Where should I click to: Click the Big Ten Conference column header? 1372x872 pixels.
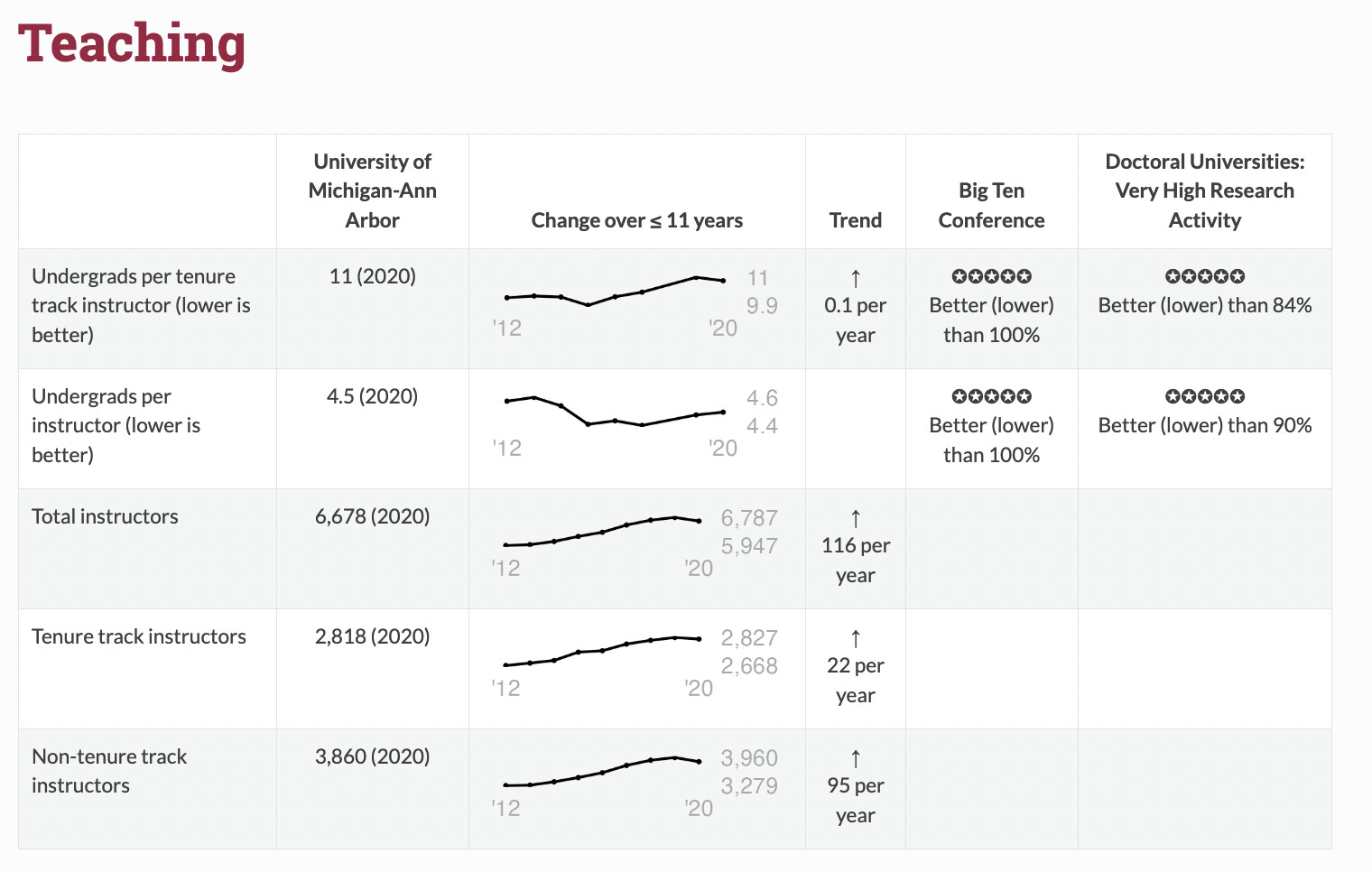pos(991,205)
